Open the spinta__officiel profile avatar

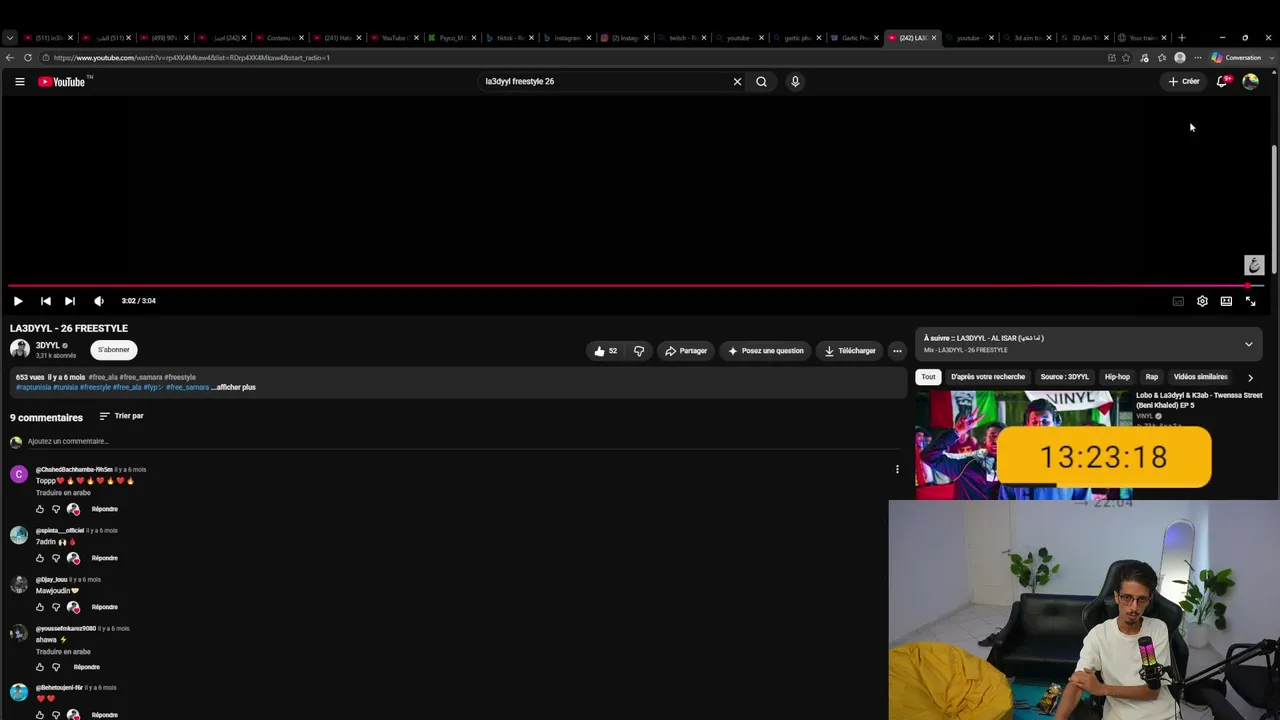(x=19, y=535)
